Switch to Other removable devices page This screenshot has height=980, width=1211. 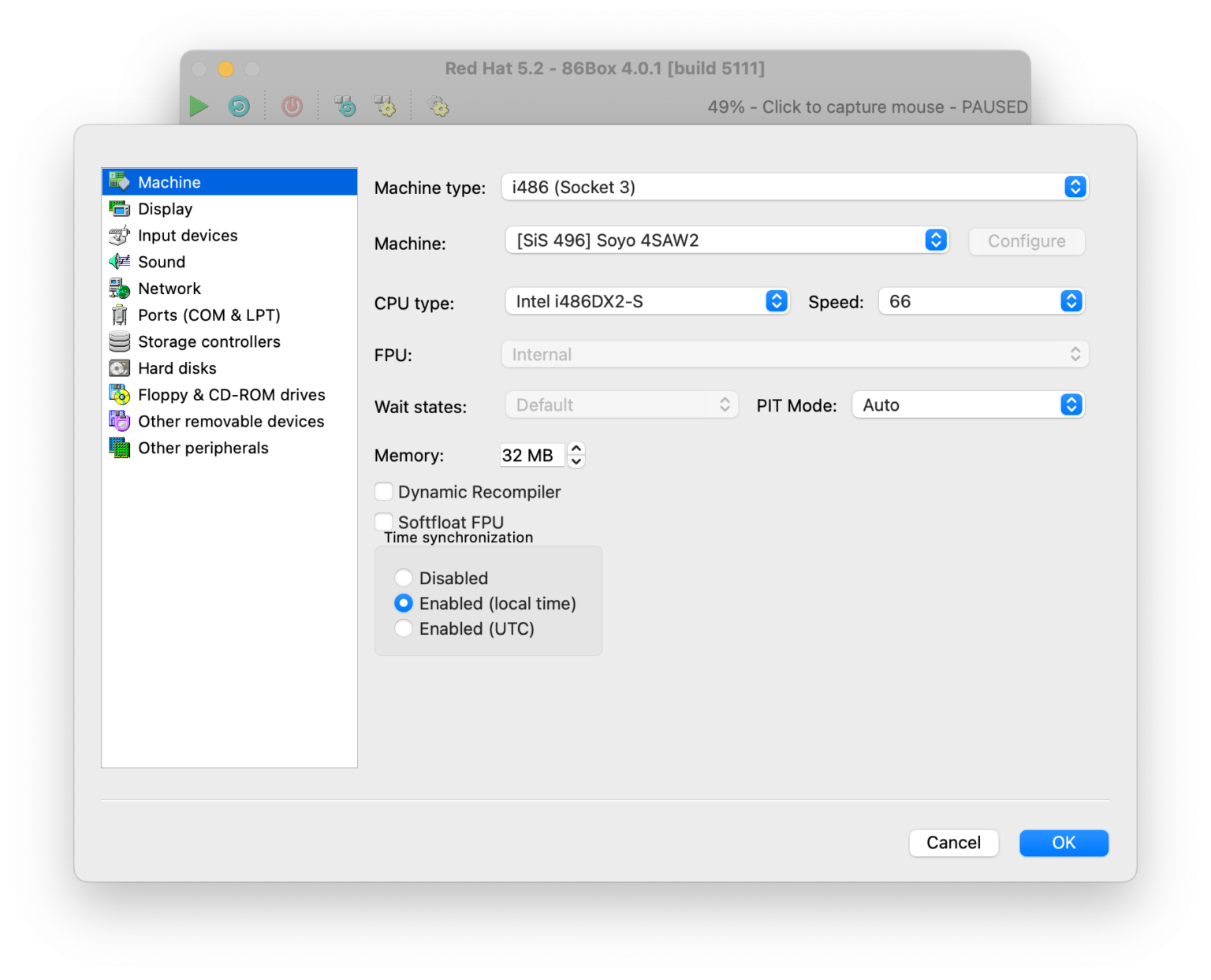click(230, 422)
